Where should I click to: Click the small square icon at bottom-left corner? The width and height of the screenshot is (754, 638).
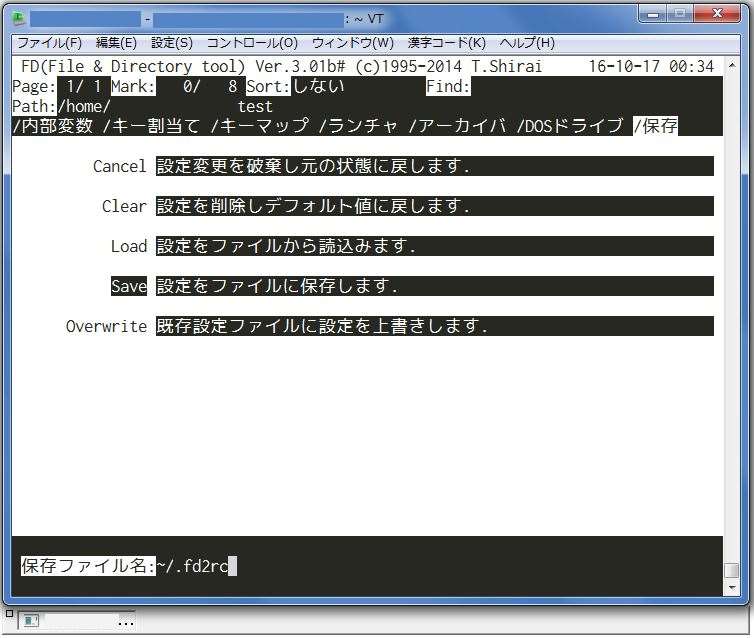tap(9, 614)
